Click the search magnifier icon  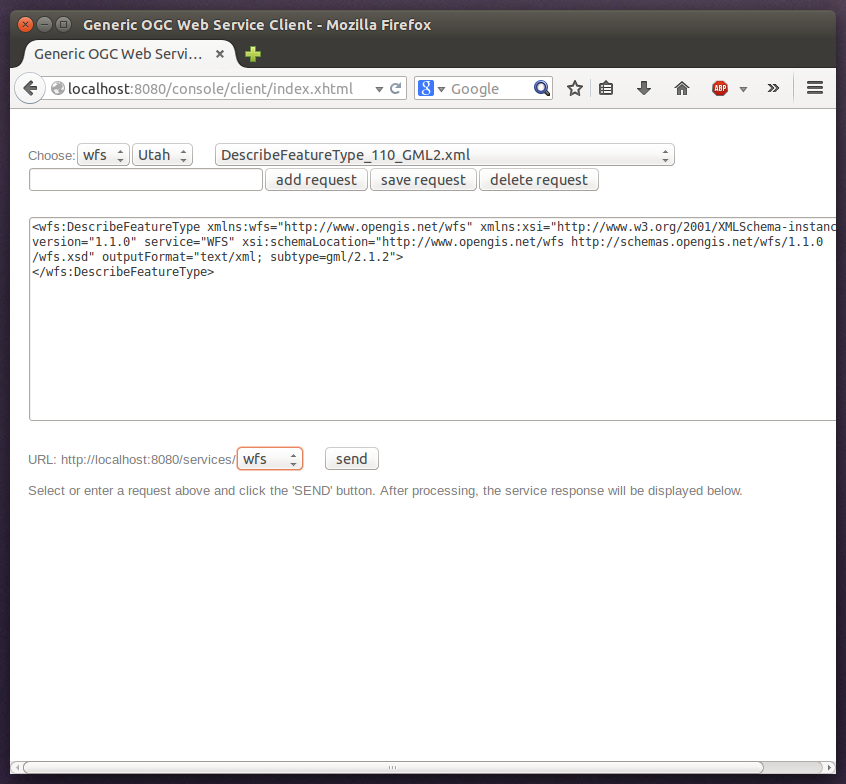(541, 88)
